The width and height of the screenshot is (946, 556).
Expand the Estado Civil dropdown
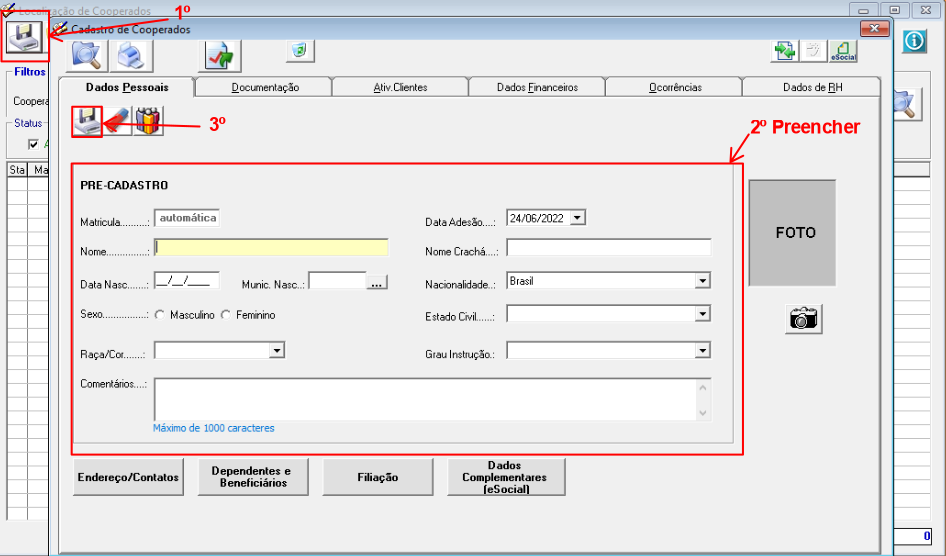coord(702,314)
